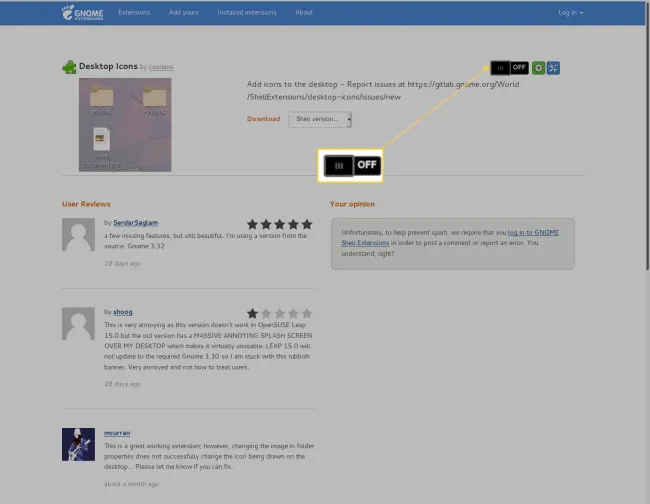650x504 pixels.
Task: Click SerdarSaglam's five-star rating
Action: (279, 224)
